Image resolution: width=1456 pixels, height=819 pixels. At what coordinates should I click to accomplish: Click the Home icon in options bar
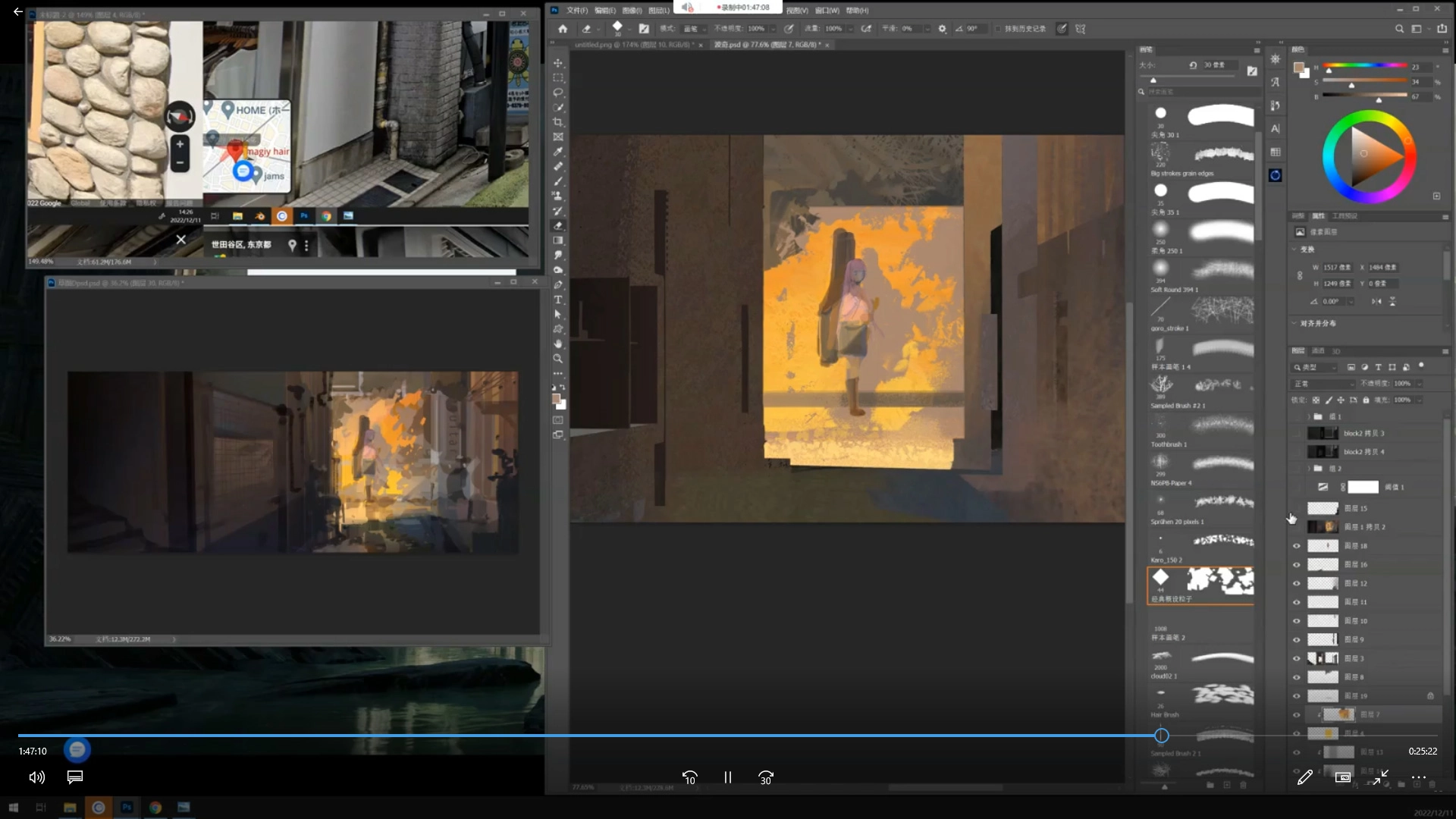pyautogui.click(x=563, y=29)
